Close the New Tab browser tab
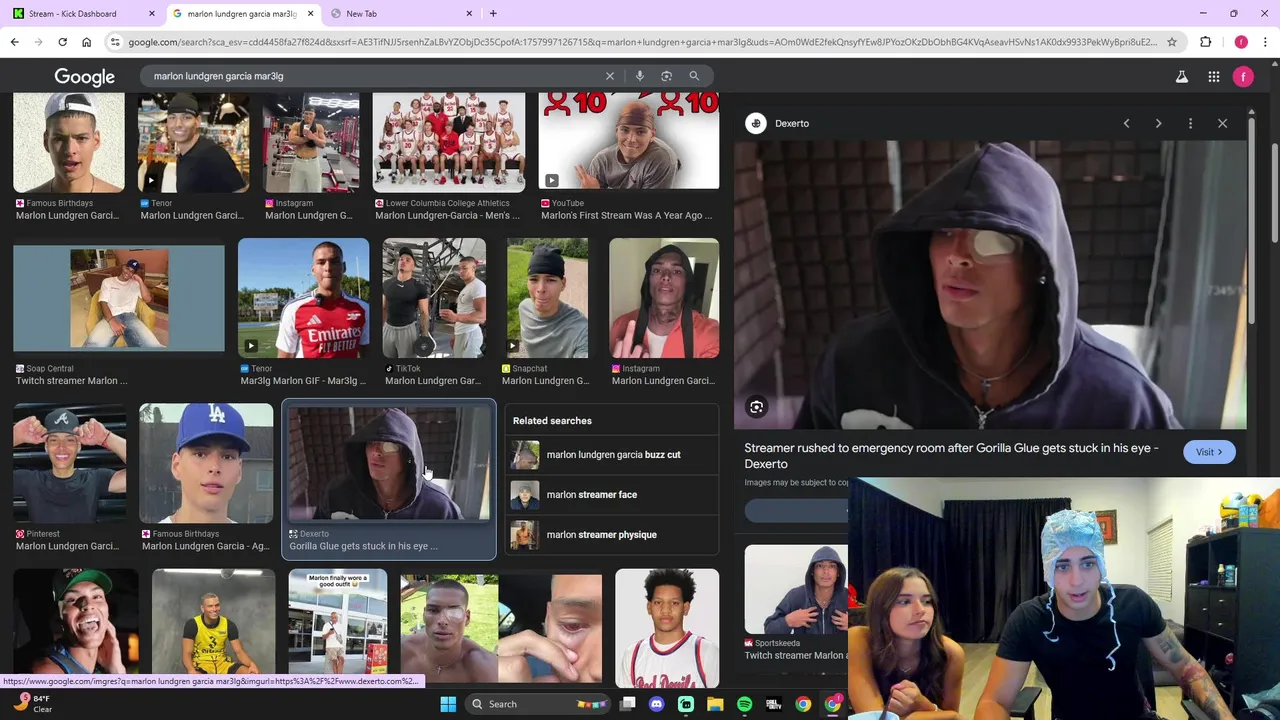Image resolution: width=1280 pixels, height=720 pixels. (469, 14)
